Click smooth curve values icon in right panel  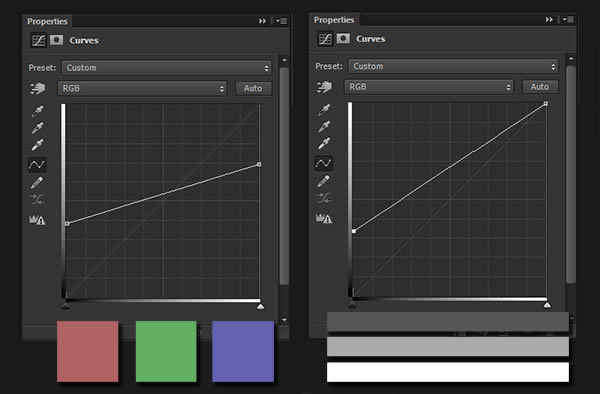pos(324,198)
